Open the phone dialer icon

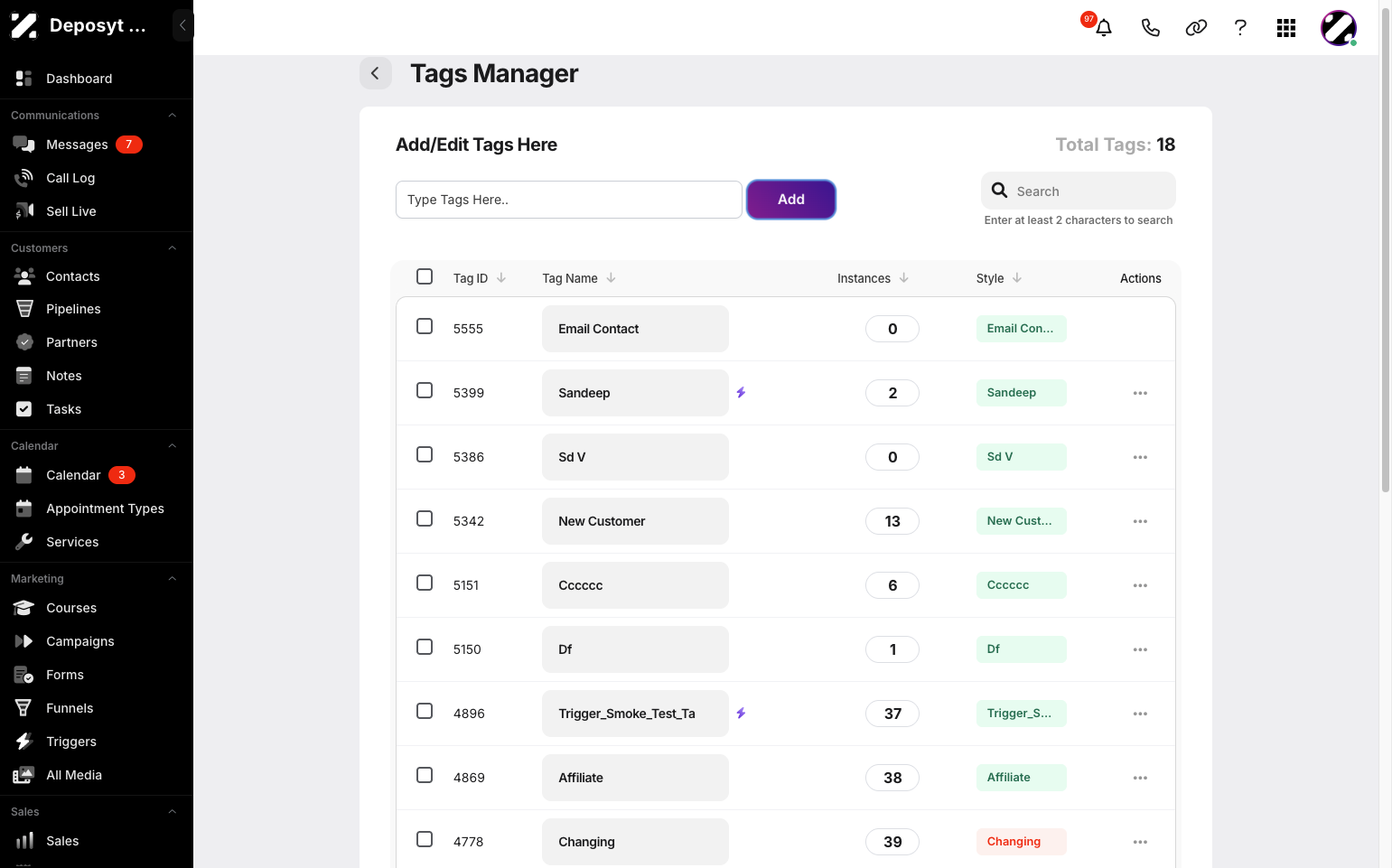coord(1150,28)
